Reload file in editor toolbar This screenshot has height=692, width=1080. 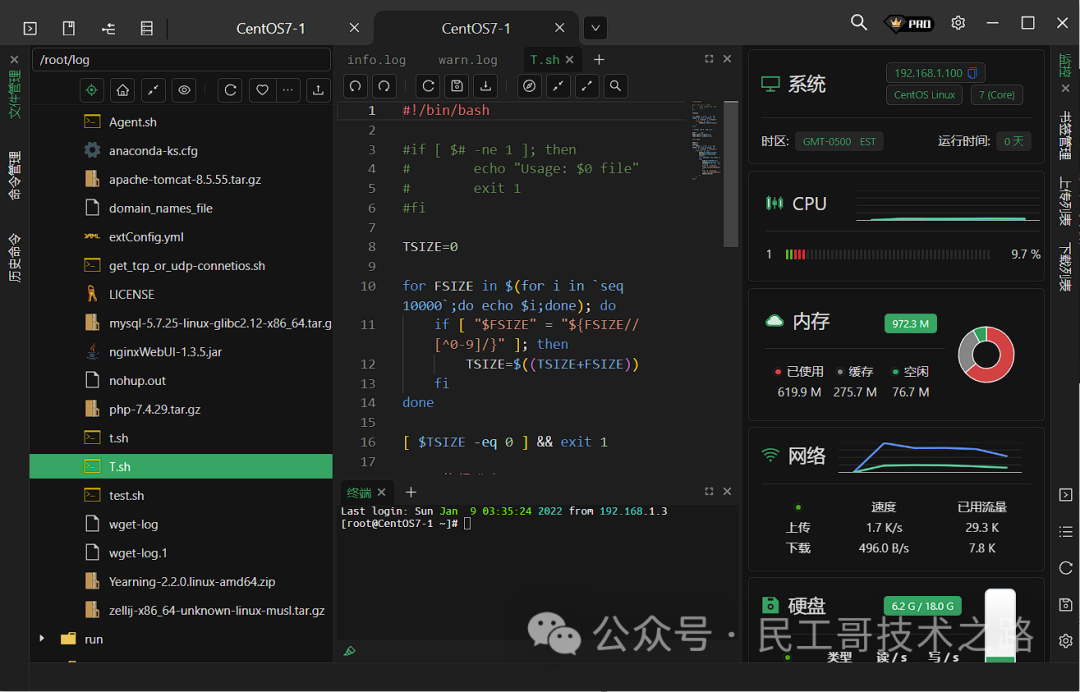click(428, 86)
